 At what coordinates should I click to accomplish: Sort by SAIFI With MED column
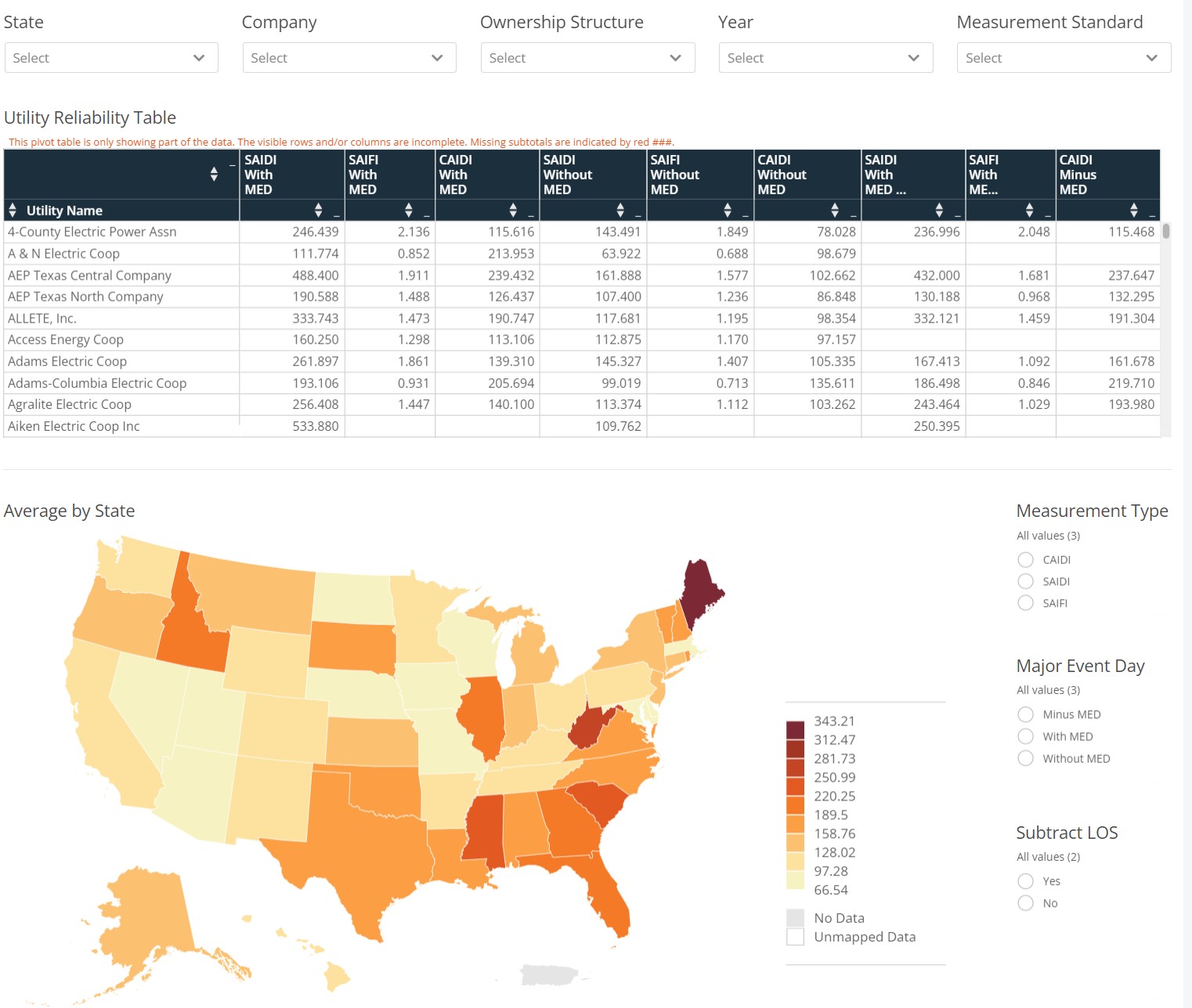408,210
